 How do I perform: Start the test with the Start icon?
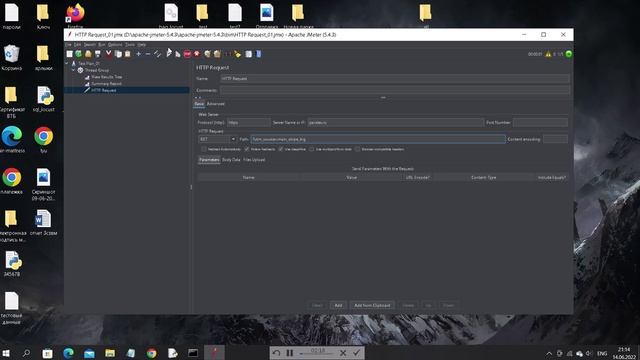(169, 54)
